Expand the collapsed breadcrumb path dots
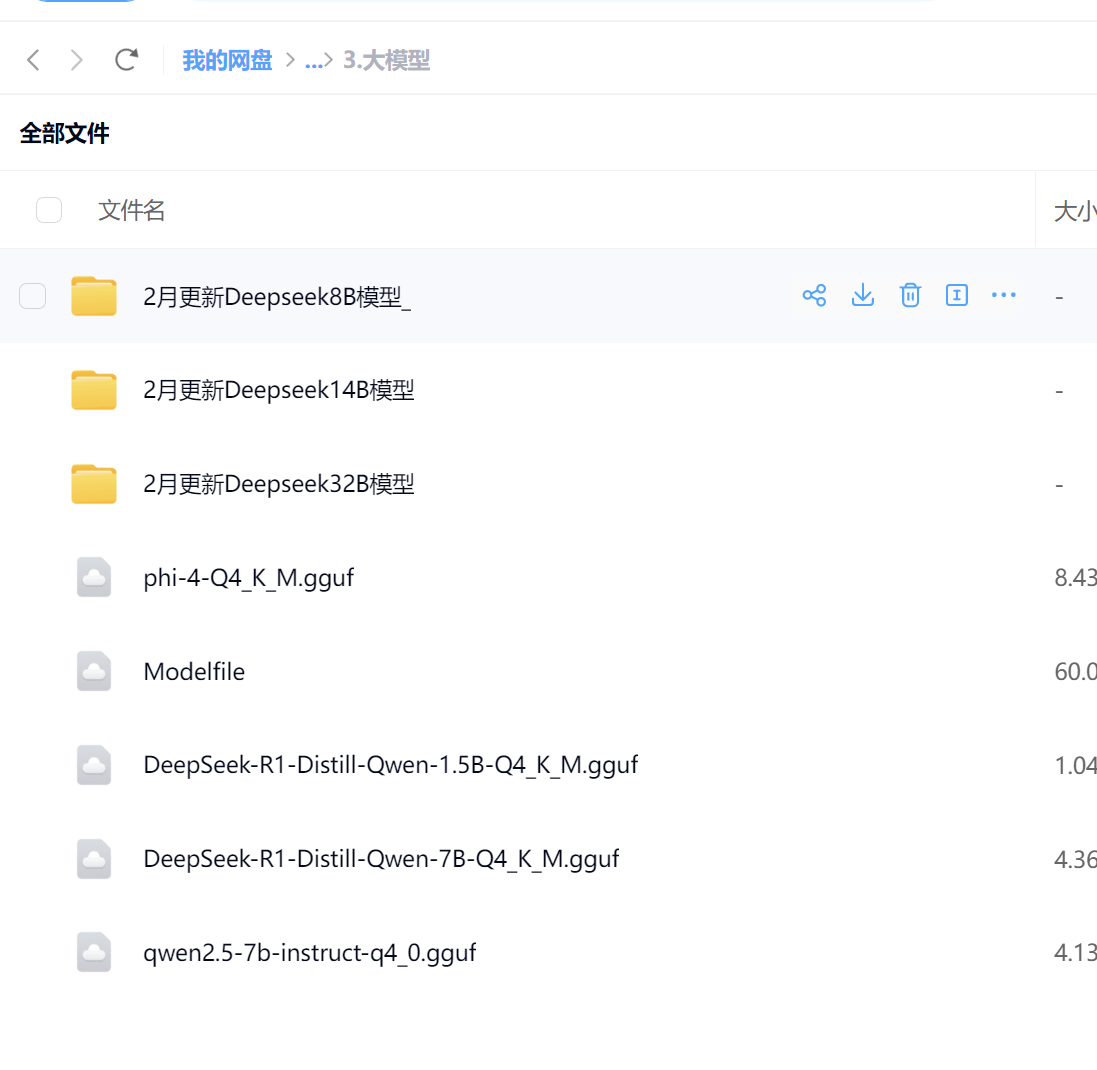 click(315, 60)
